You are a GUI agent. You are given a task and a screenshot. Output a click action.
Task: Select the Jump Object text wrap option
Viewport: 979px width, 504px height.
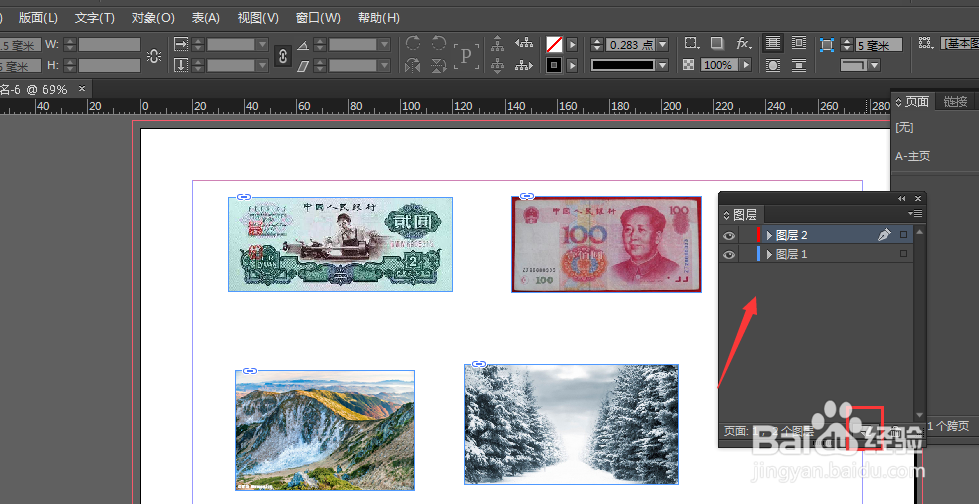pyautogui.click(x=799, y=65)
